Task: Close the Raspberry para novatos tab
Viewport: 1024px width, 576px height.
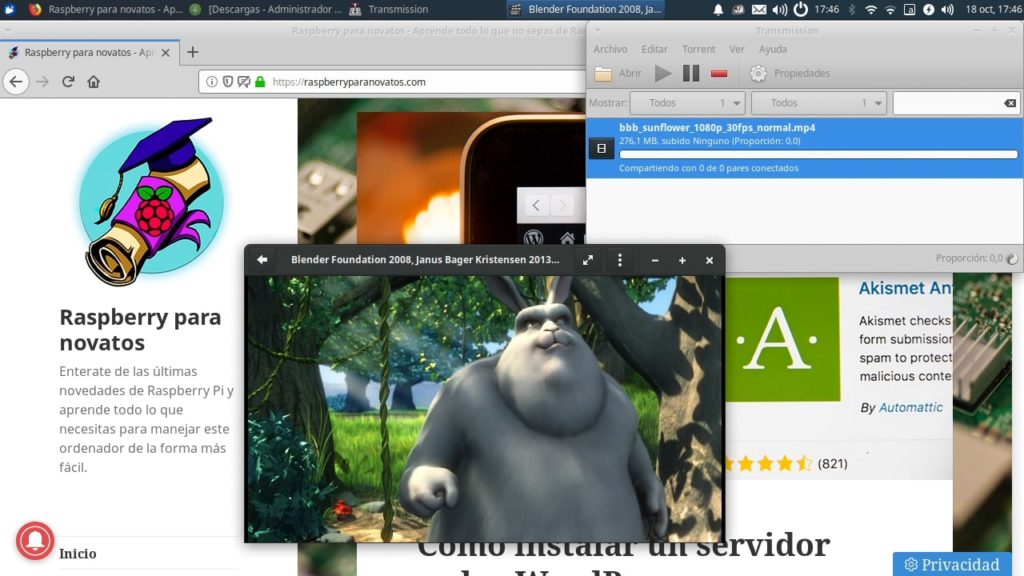Action: pyautogui.click(x=165, y=52)
